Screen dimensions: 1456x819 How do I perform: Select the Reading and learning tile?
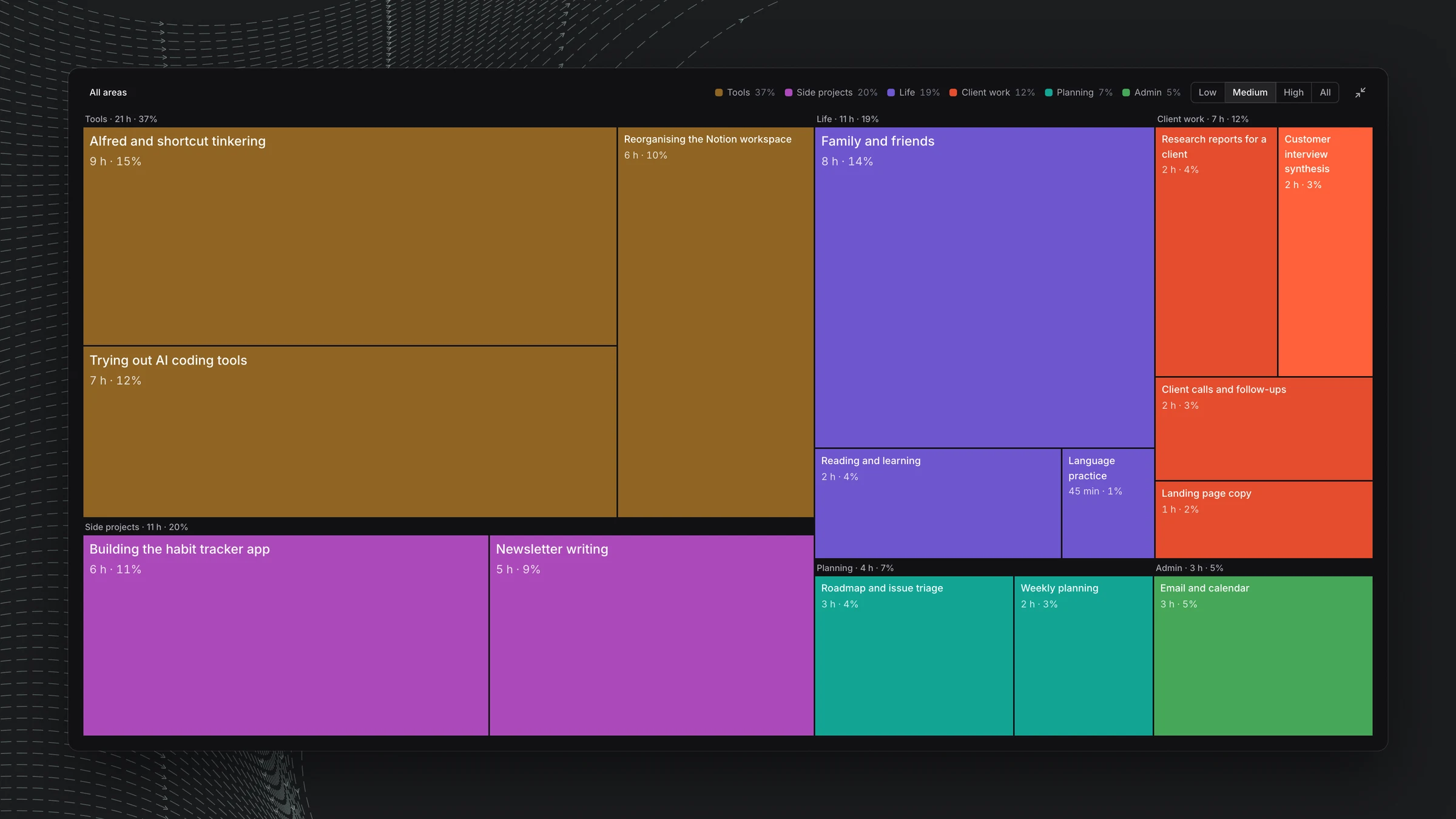938,504
